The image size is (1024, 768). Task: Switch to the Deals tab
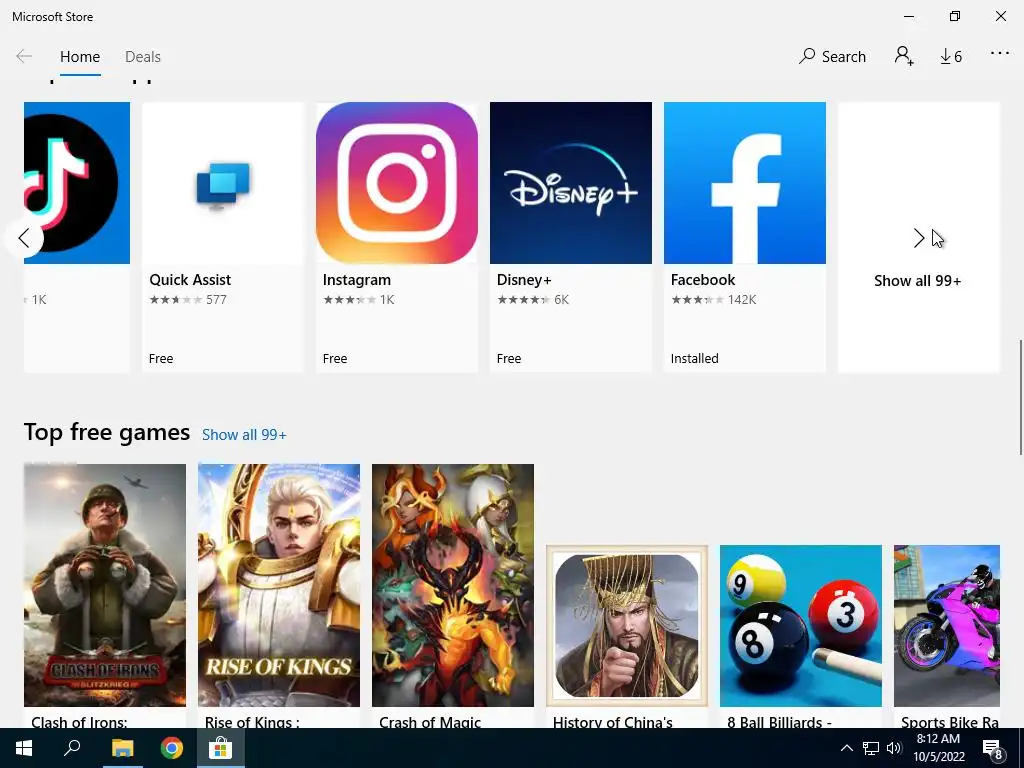click(x=143, y=57)
